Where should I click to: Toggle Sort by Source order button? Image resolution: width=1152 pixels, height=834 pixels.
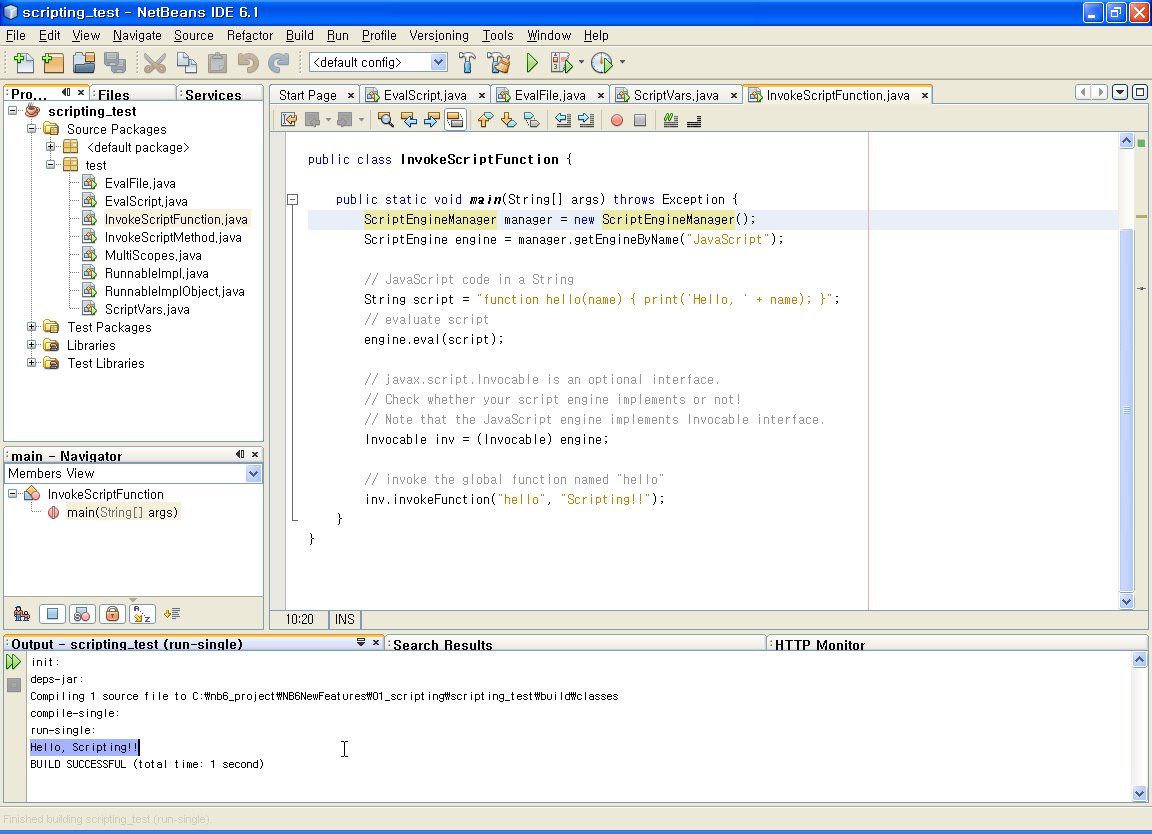[x=172, y=614]
